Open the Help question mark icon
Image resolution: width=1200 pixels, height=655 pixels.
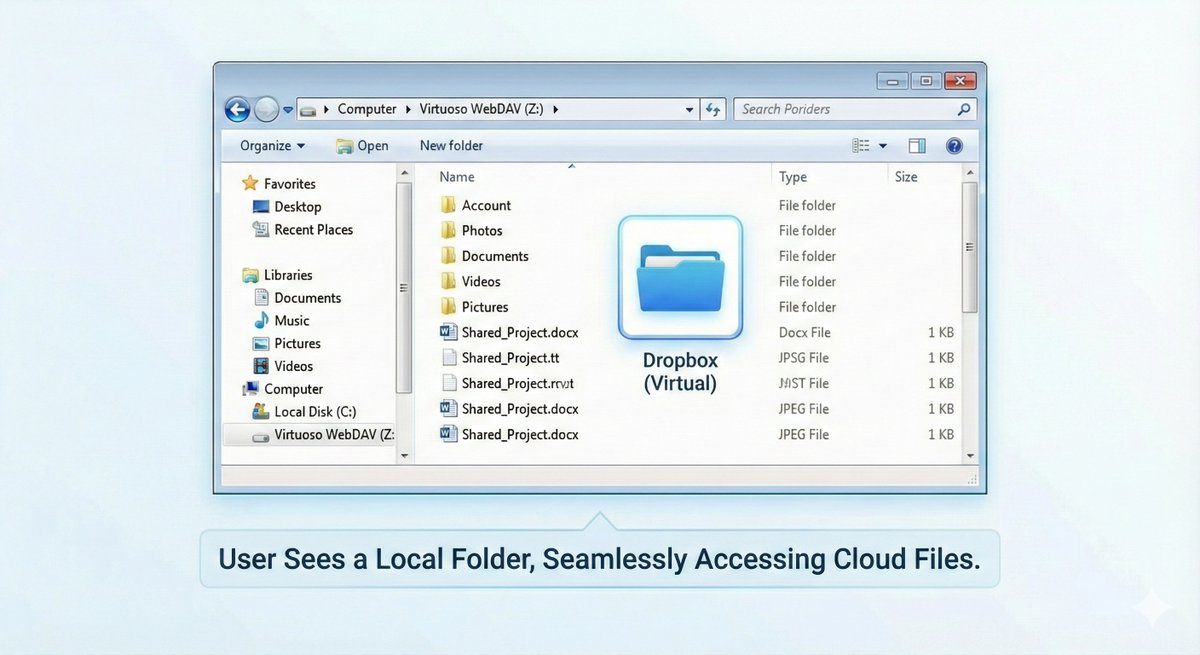point(954,145)
